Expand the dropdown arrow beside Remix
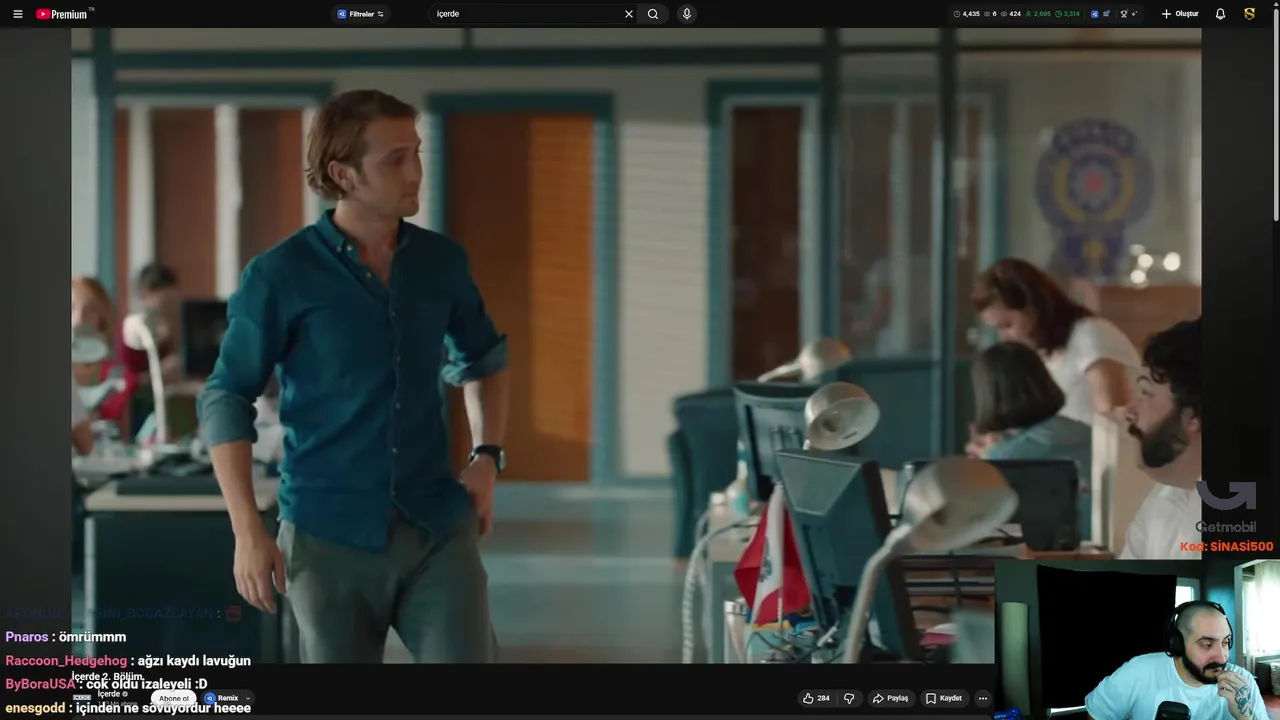The width and height of the screenshot is (1280, 720). 248,698
